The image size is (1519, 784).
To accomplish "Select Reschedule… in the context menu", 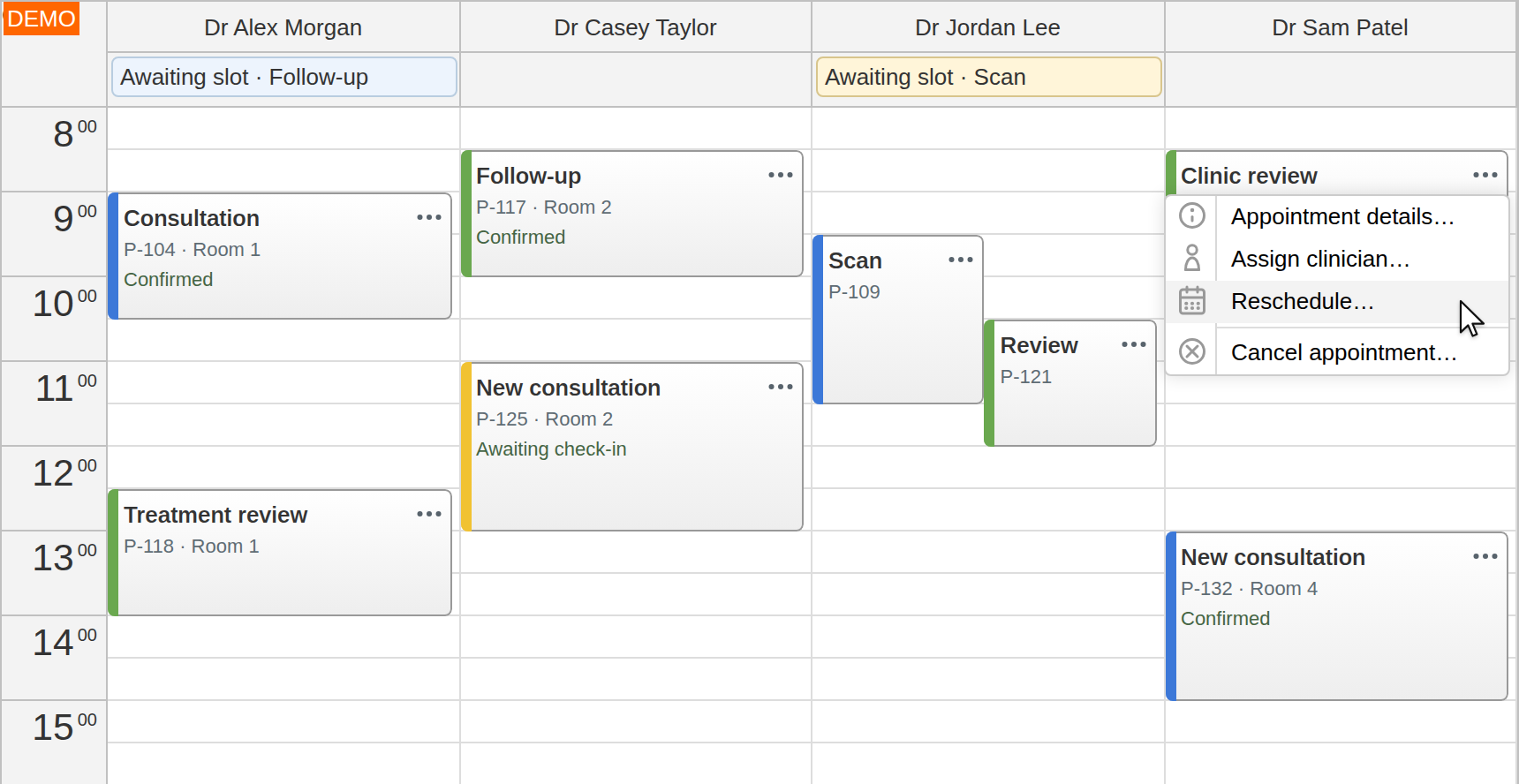I will pos(1337,301).
